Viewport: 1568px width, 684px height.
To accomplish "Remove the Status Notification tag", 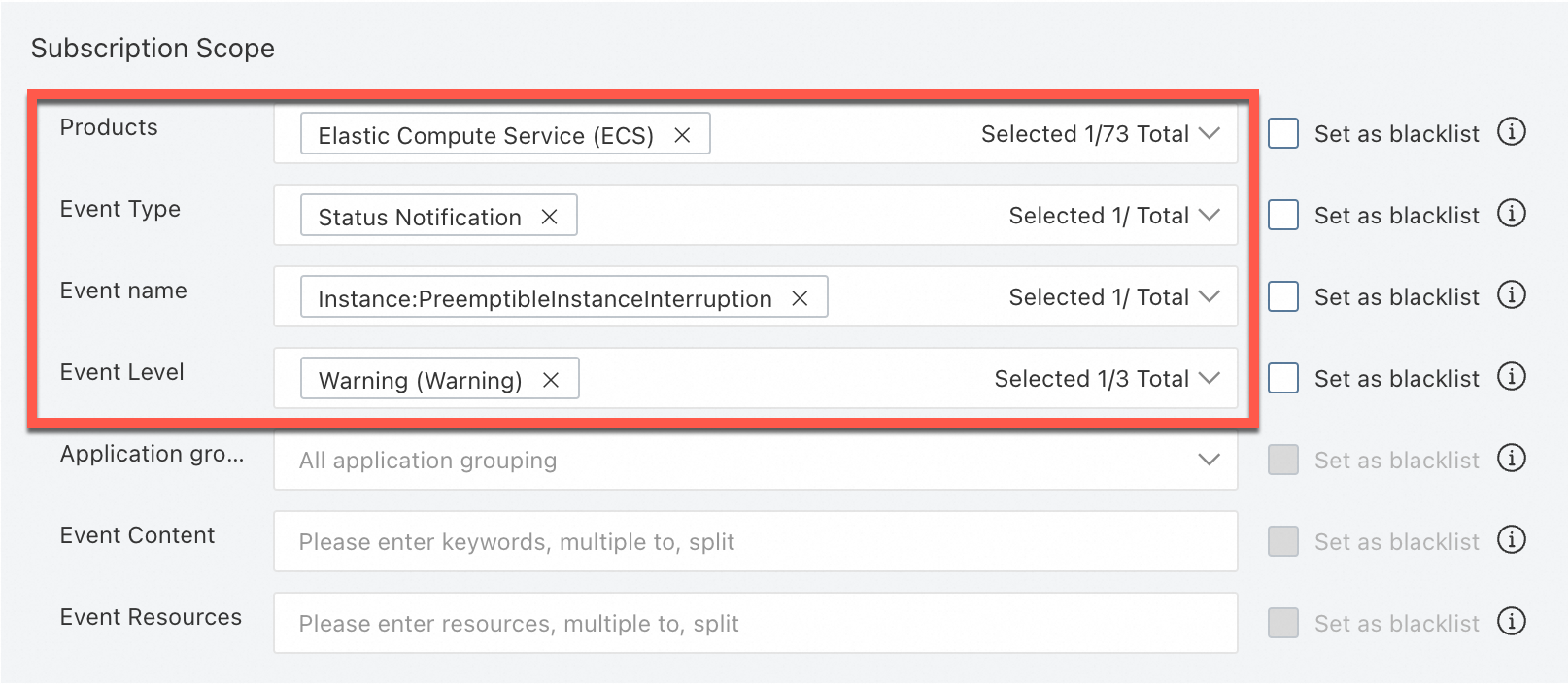I will [549, 217].
